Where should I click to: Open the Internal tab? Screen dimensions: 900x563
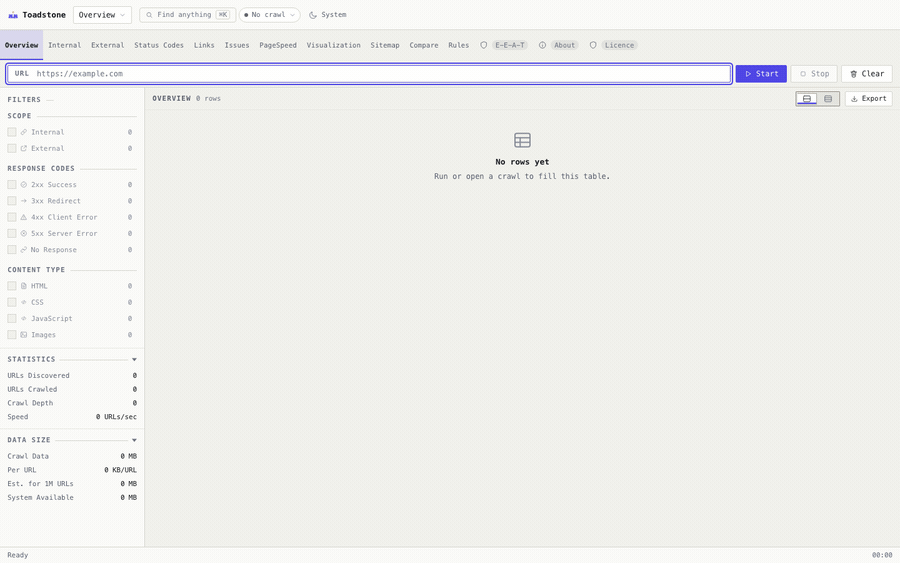pos(64,45)
